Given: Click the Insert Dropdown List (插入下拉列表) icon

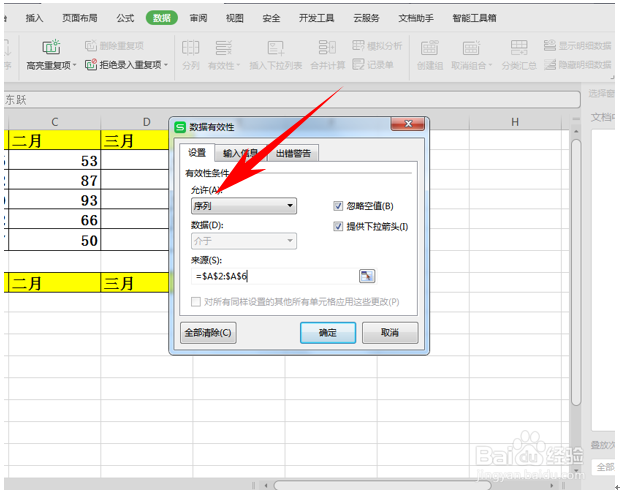Looking at the screenshot, I should point(276,48).
